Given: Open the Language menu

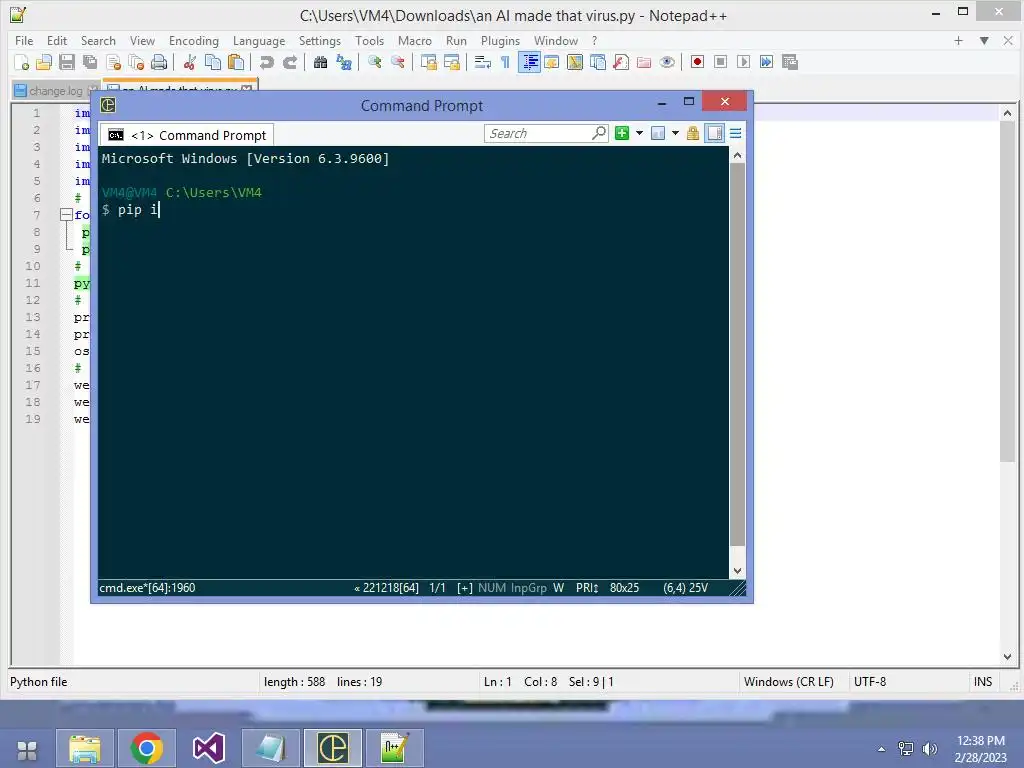Looking at the screenshot, I should 259,40.
